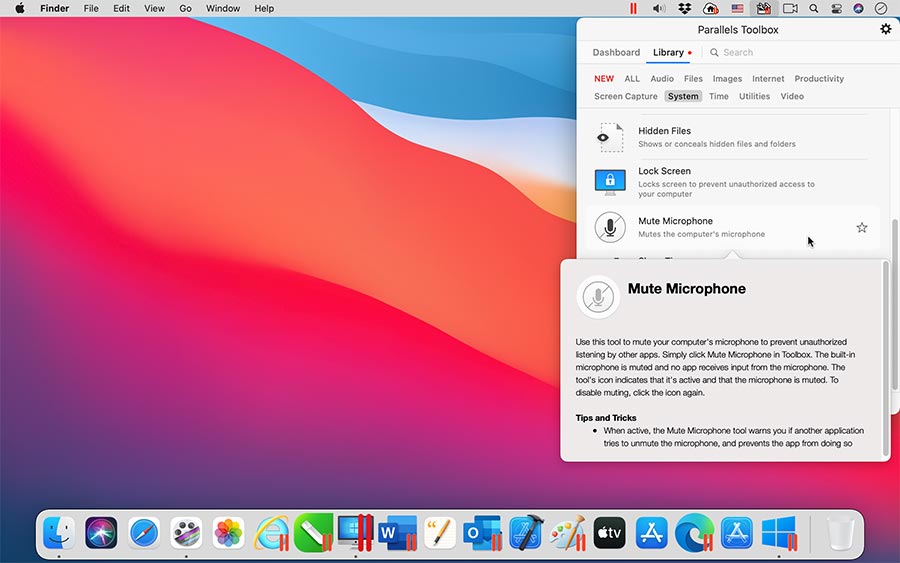This screenshot has height=563, width=900.
Task: Filter tools by Screen Capture category
Action: (625, 96)
